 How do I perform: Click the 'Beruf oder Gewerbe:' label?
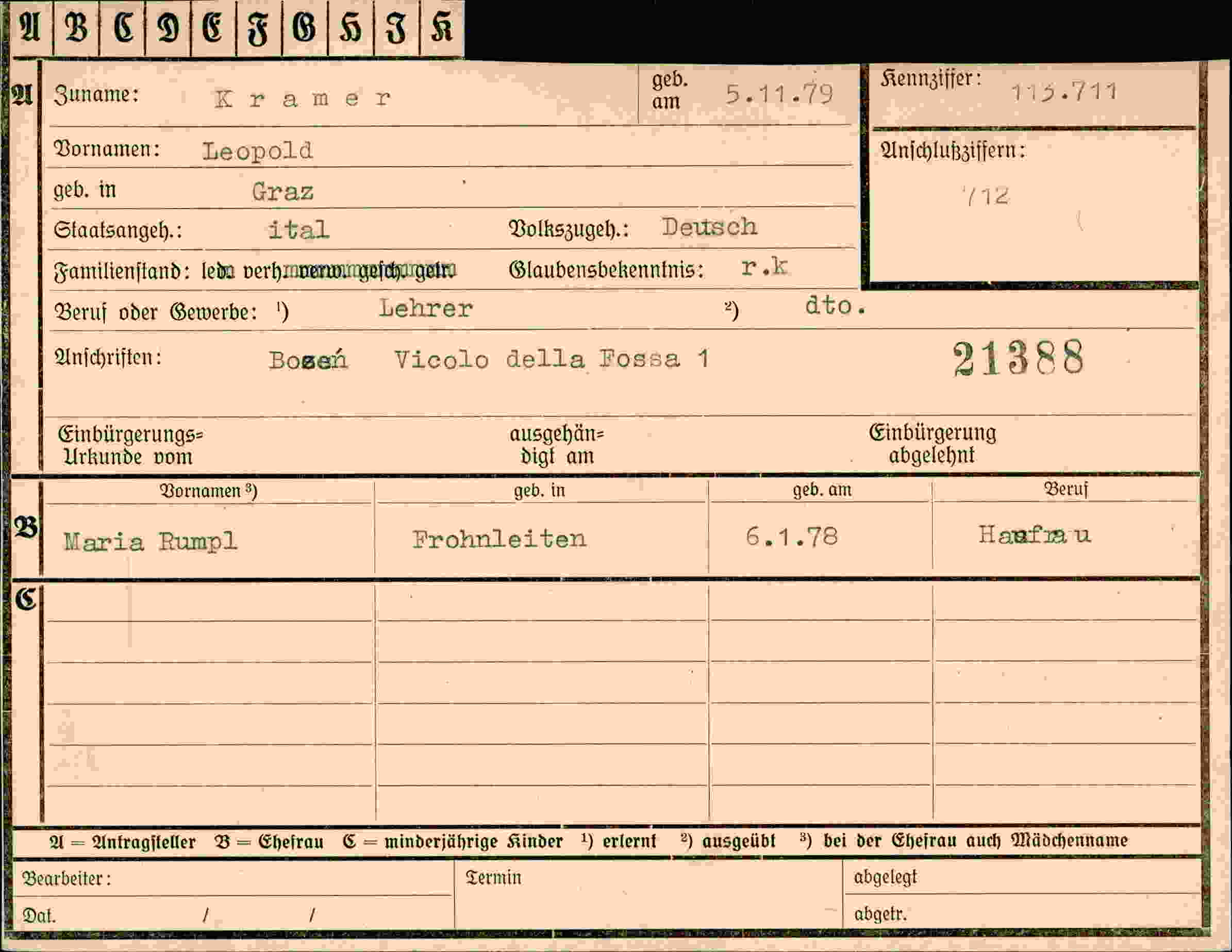tap(155, 312)
